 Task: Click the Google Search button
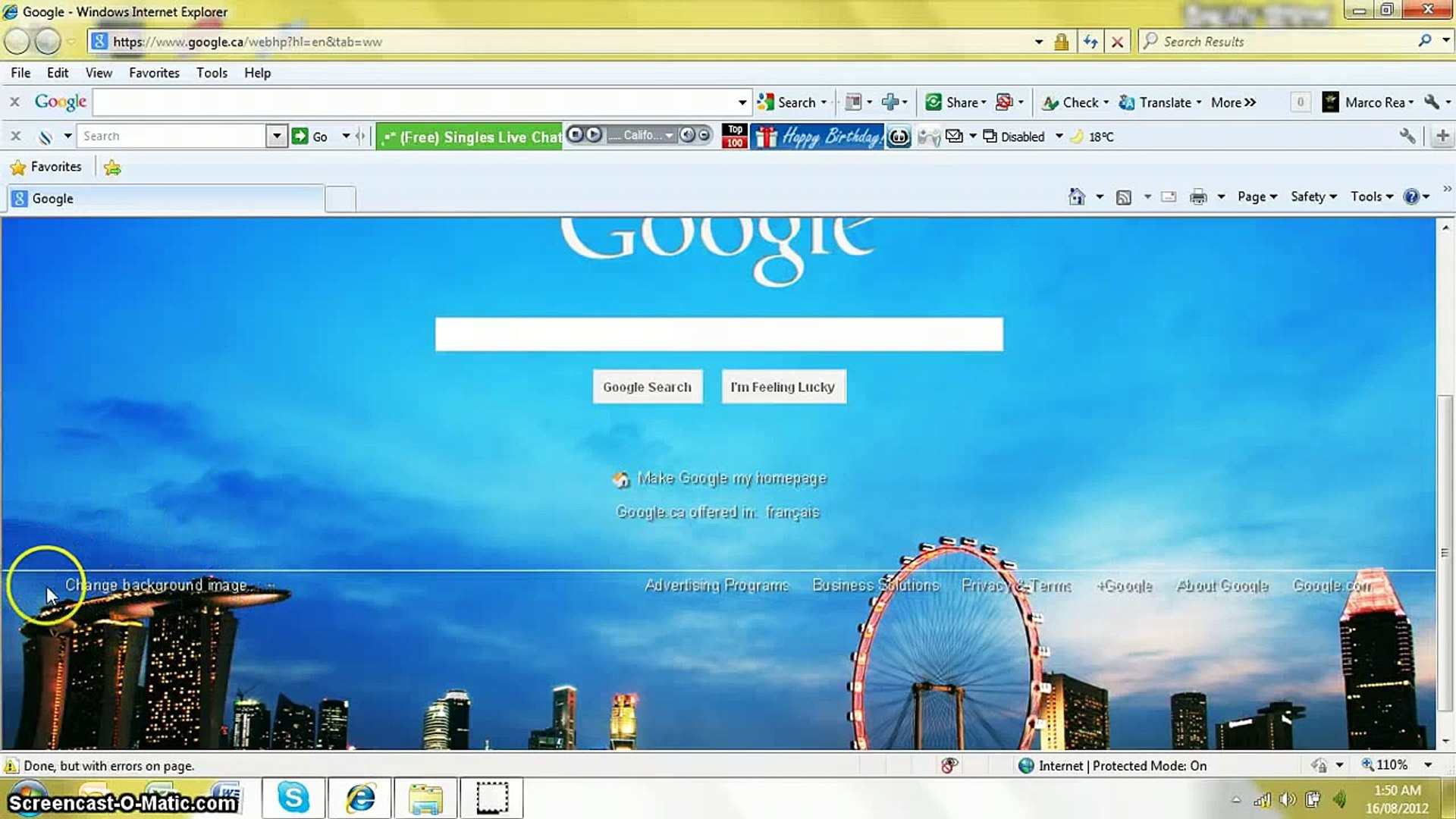tap(648, 387)
